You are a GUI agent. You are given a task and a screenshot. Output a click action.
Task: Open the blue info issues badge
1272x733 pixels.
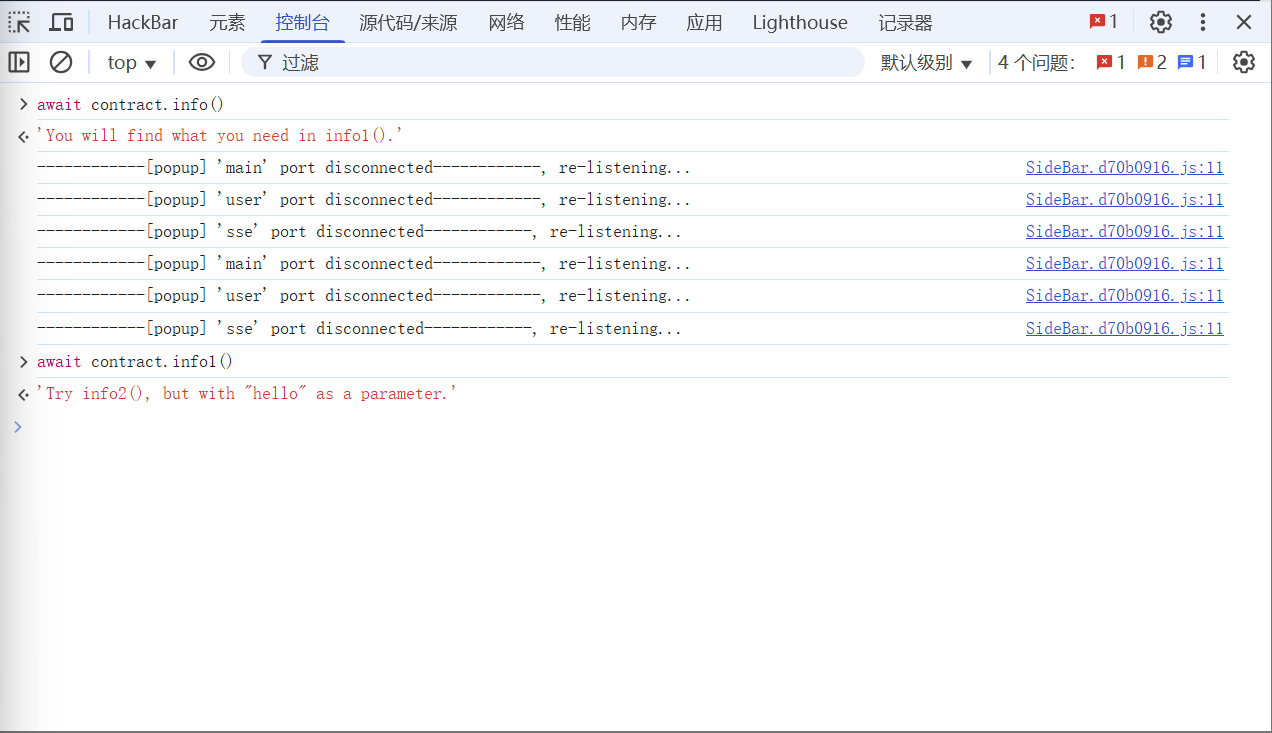pyautogui.click(x=1192, y=62)
